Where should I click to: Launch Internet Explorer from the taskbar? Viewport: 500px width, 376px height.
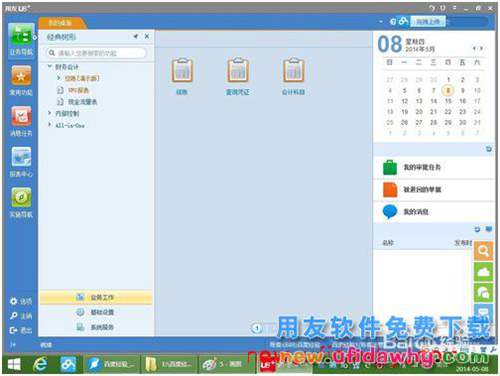pyautogui.click(x=40, y=364)
